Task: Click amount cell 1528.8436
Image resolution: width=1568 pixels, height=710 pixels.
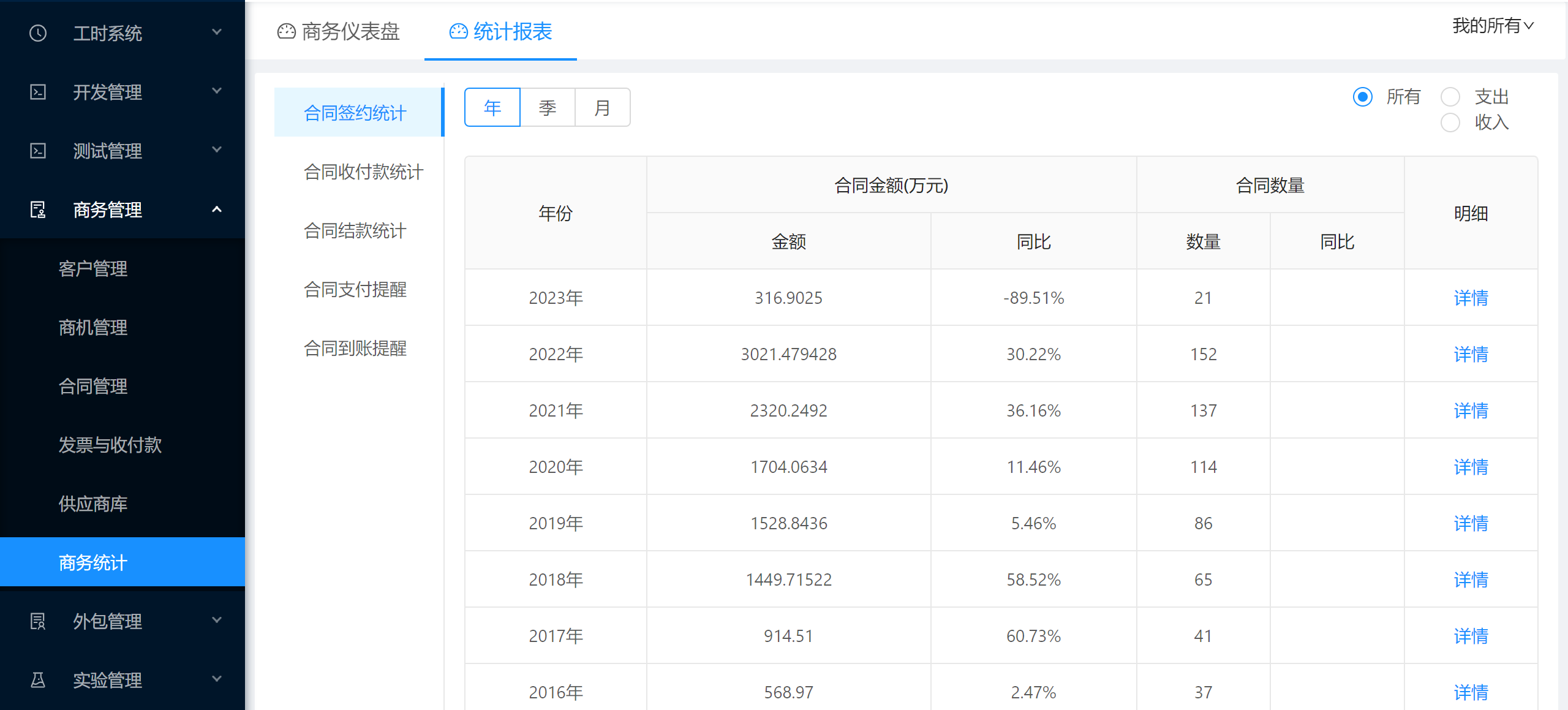Action: pyautogui.click(x=788, y=523)
